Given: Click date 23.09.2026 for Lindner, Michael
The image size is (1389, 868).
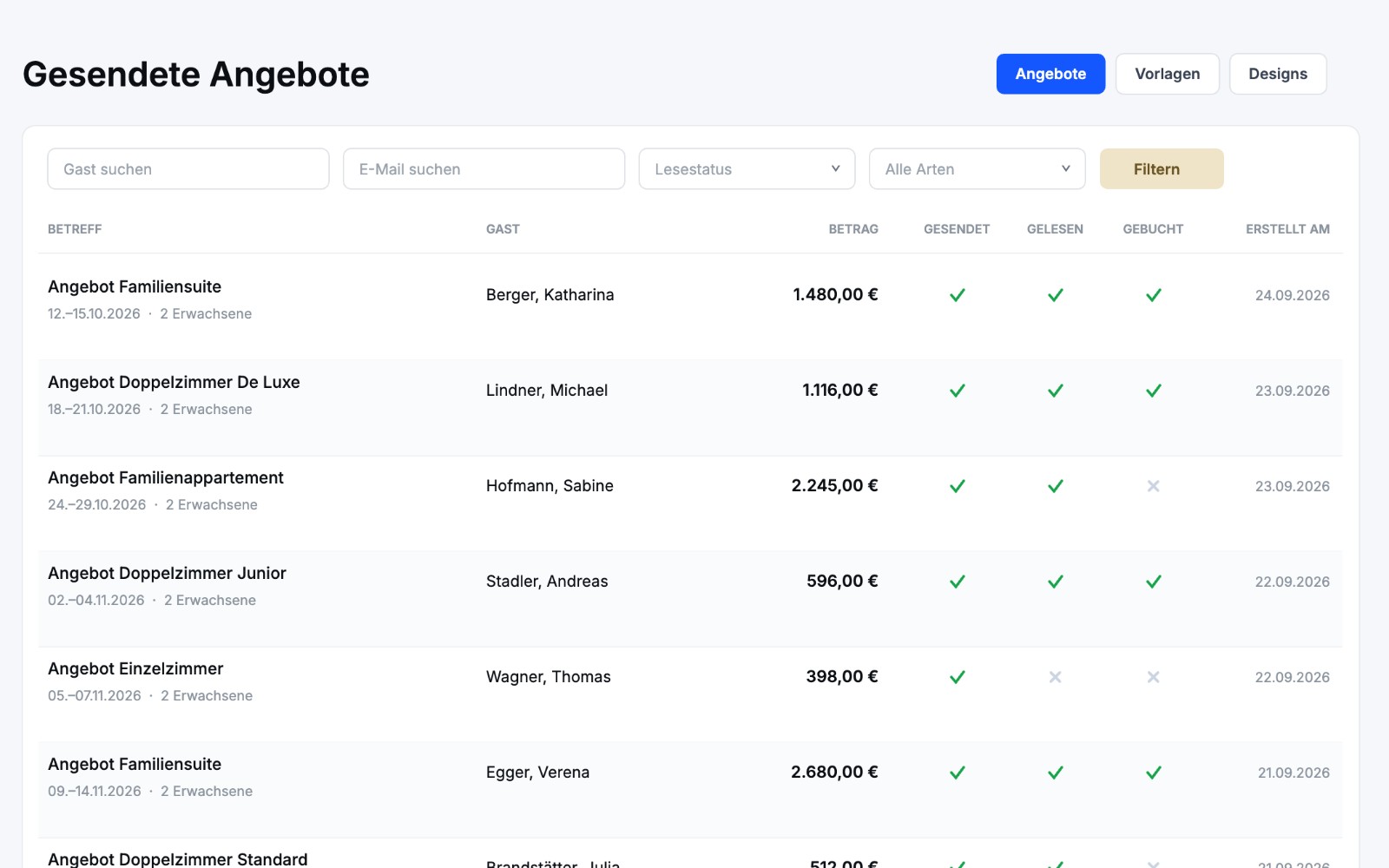Looking at the screenshot, I should pos(1292,391).
